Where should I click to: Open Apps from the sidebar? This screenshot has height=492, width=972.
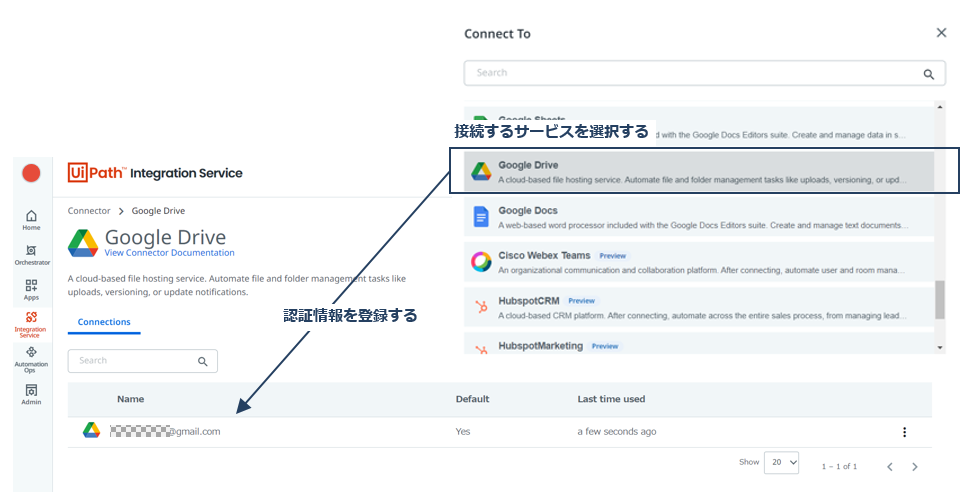31,289
